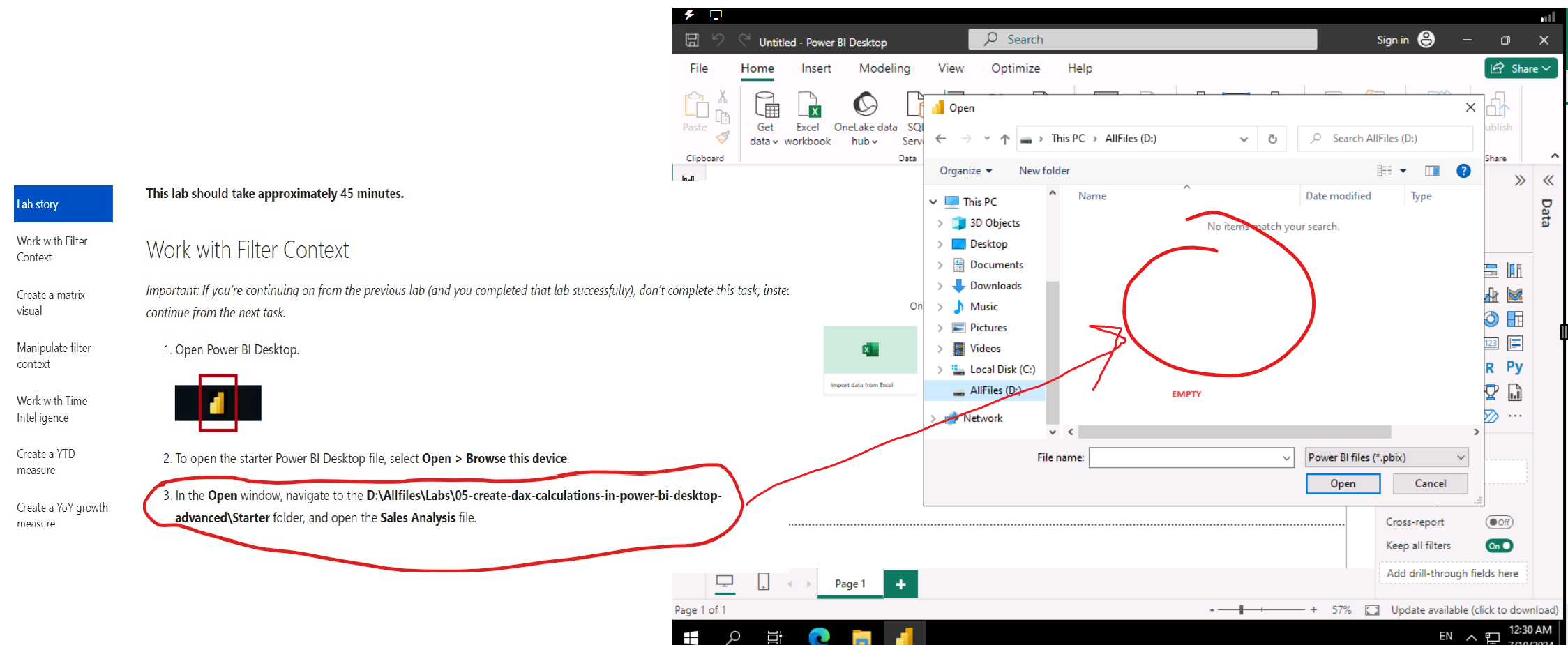Screen dimensions: 1568x645
Task: Click the zoom in plus button
Action: [1313, 610]
